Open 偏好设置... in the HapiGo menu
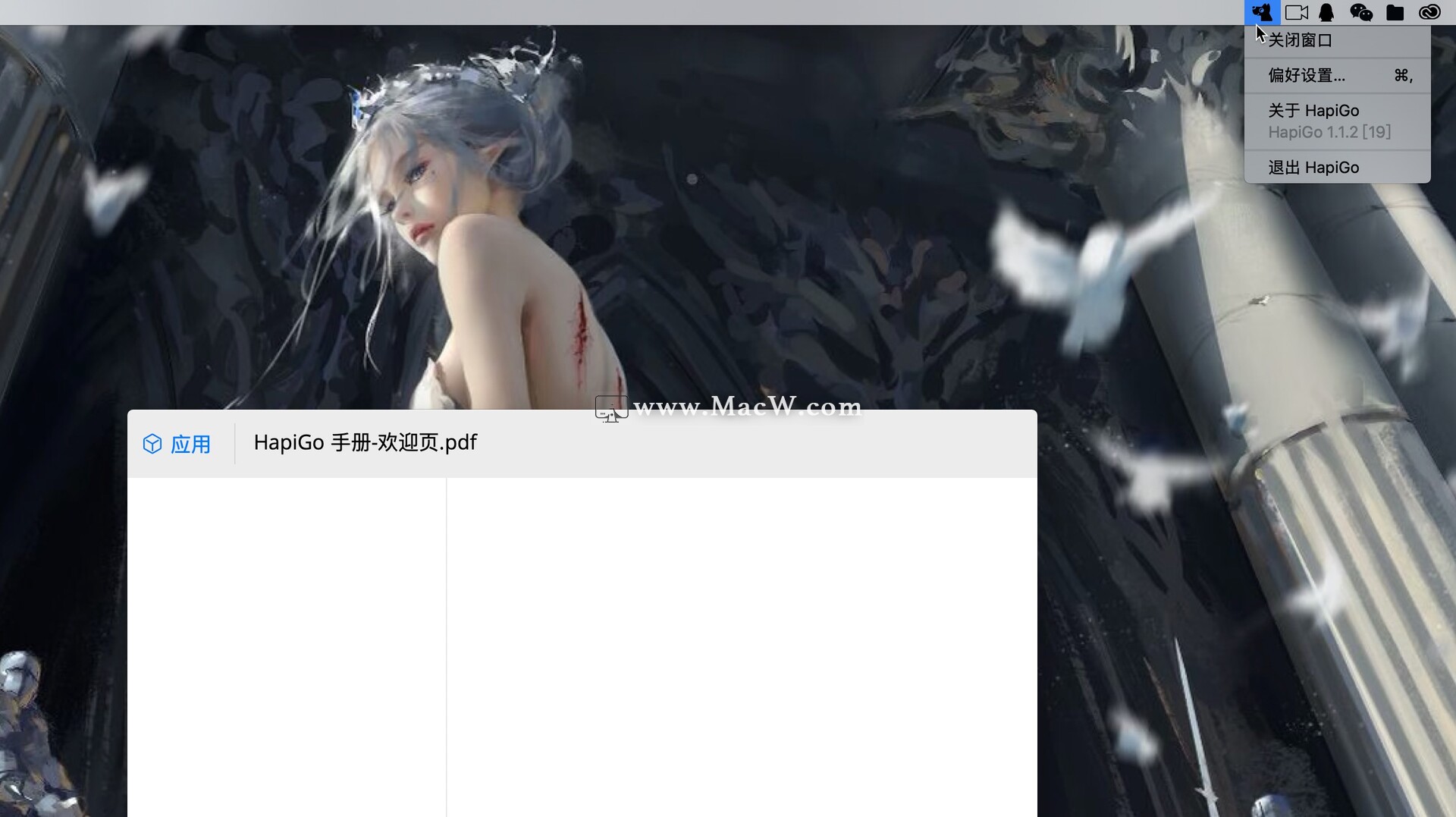The image size is (1456, 817). [1338, 75]
